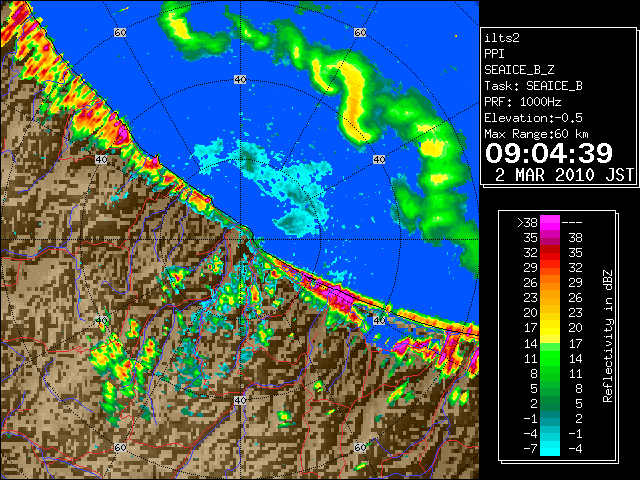Click the bright green swatch beside left '11'
Screen dimensions: 640x480
(x=550, y=358)
